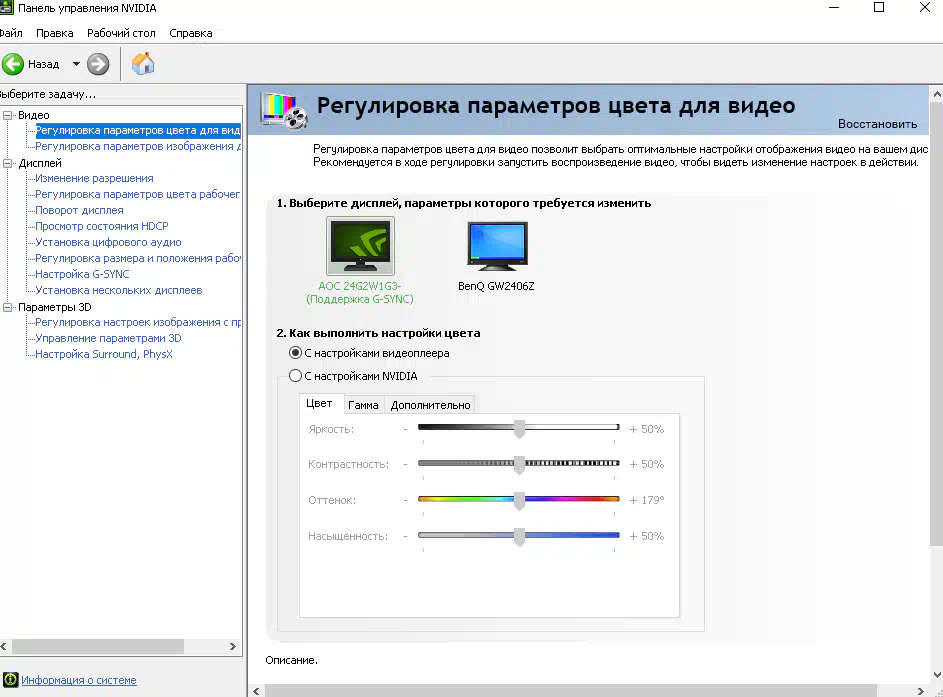Image resolution: width=943 pixels, height=697 pixels.
Task: Open 'Установка нескольких дисплеев' tree item
Action: pyautogui.click(x=118, y=290)
